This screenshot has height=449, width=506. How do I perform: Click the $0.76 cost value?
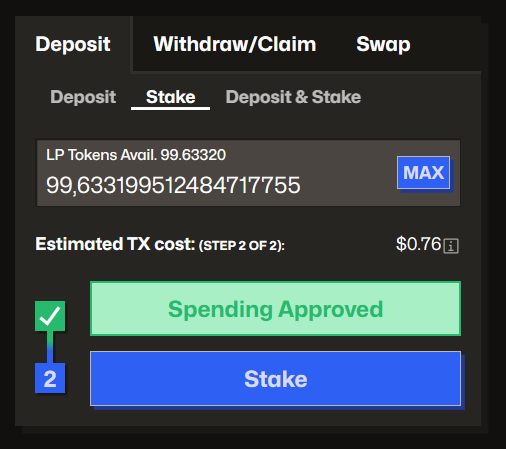coord(419,244)
